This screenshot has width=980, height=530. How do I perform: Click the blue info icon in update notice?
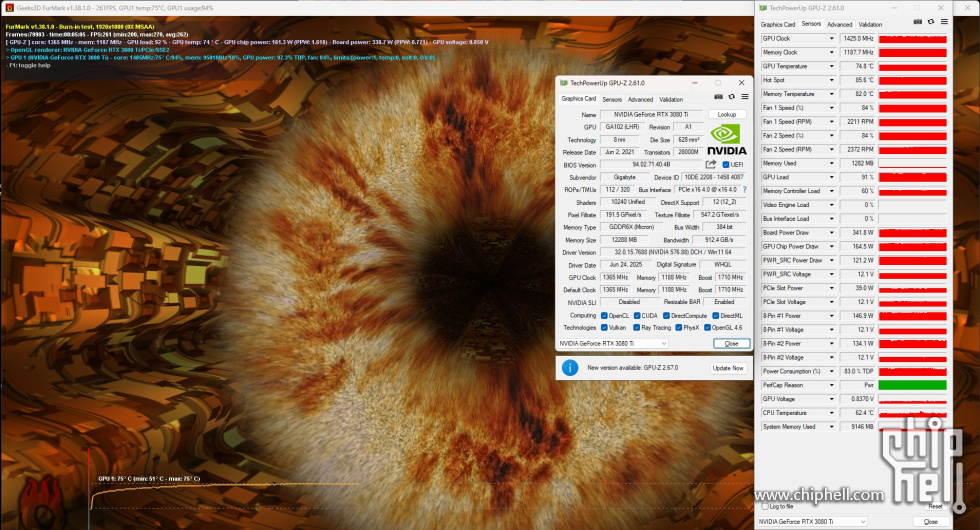click(x=570, y=368)
